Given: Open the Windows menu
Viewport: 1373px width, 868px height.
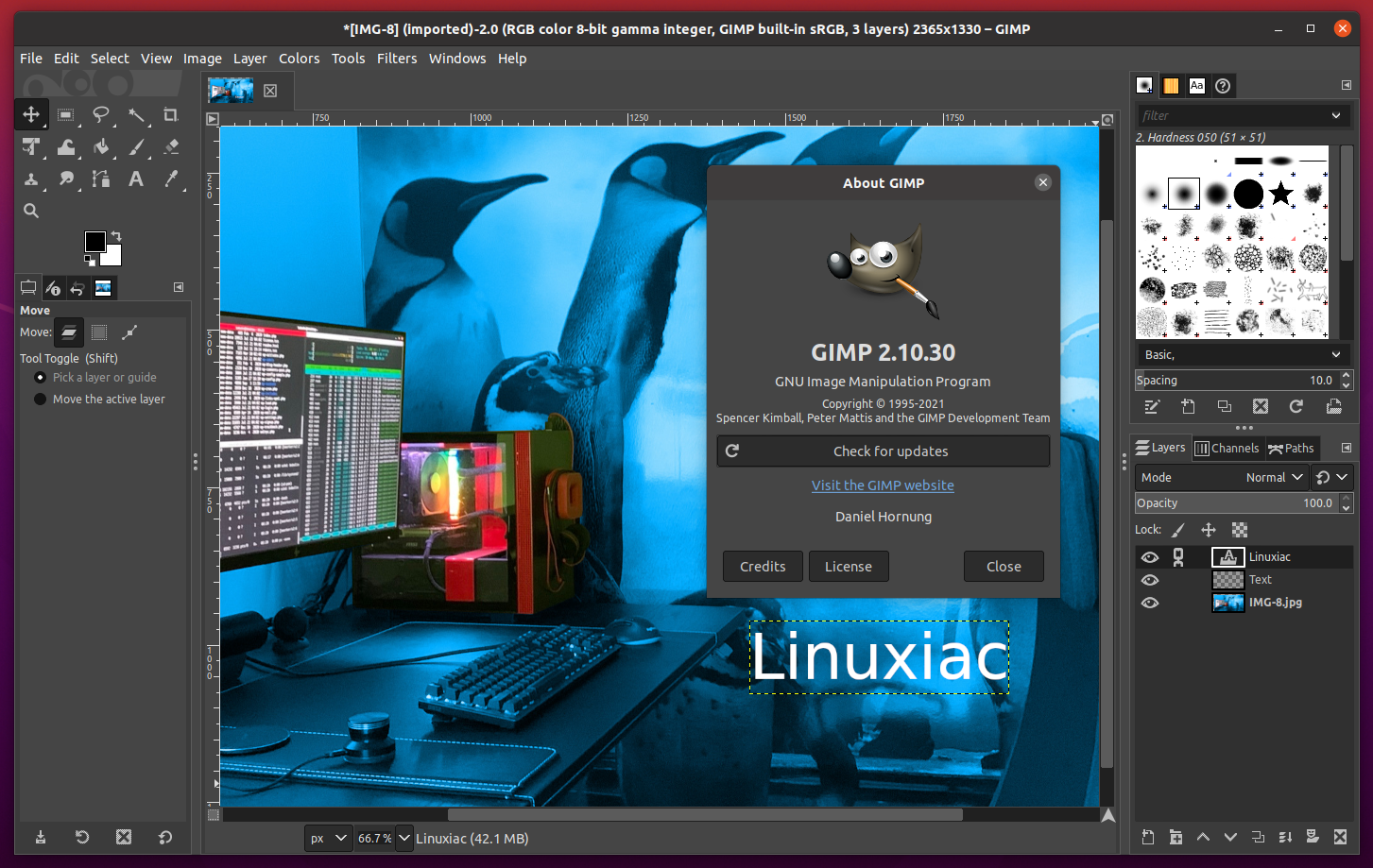Looking at the screenshot, I should pyautogui.click(x=457, y=59).
